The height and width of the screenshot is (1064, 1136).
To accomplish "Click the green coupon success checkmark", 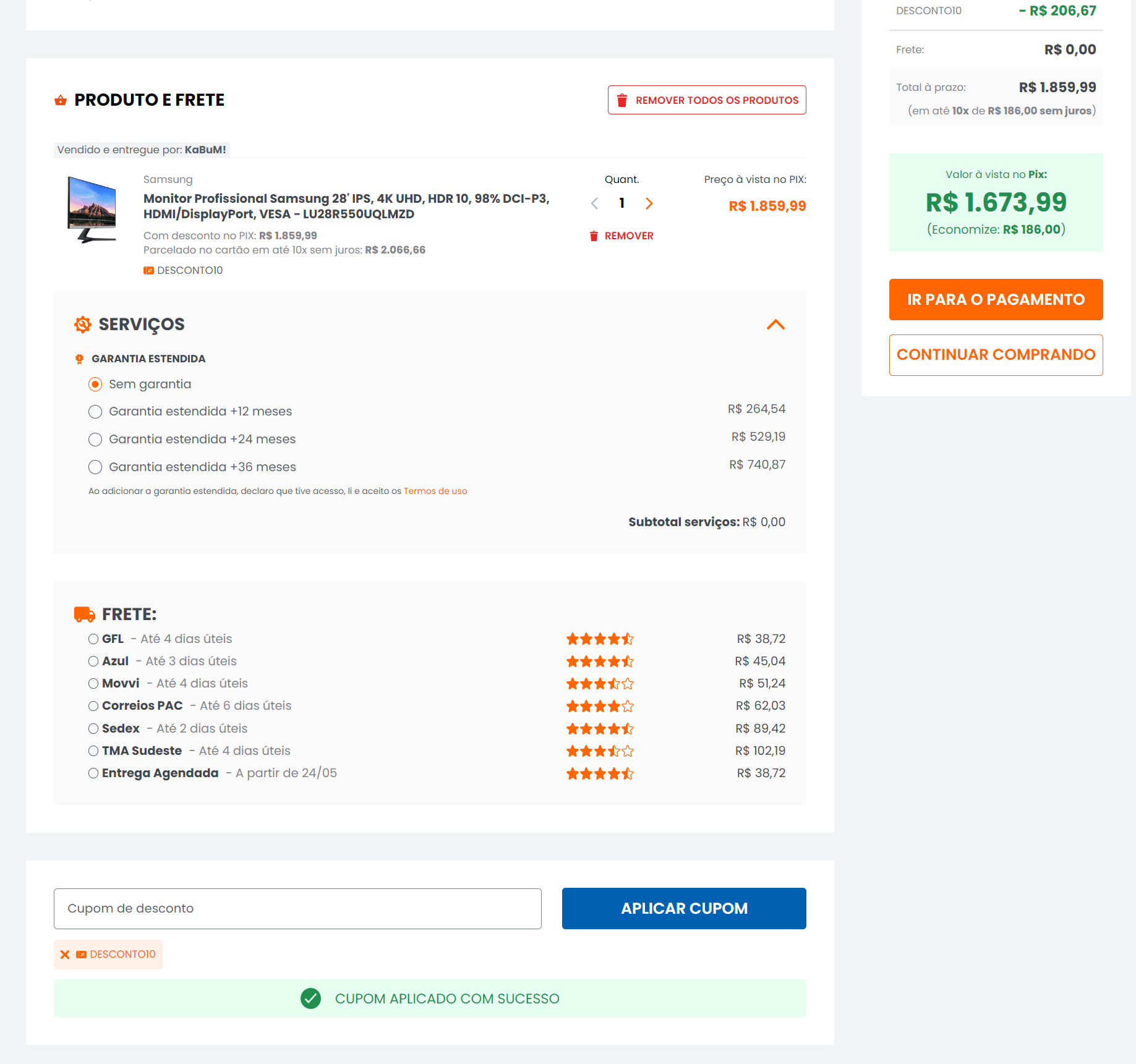I will point(310,998).
